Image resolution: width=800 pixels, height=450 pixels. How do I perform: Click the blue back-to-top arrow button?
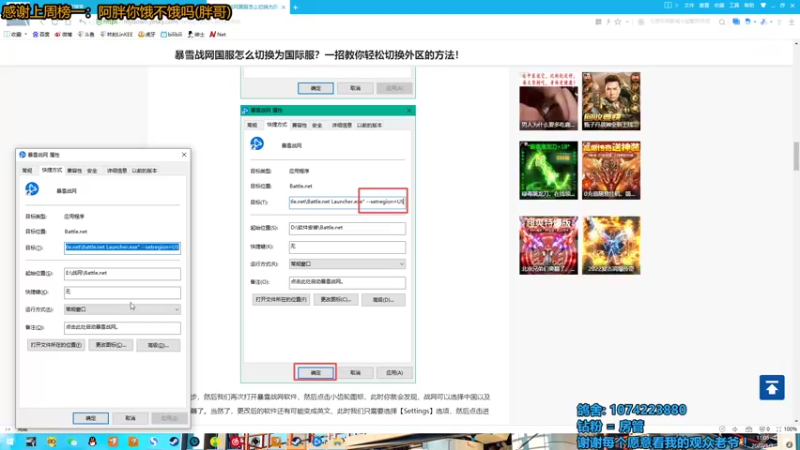(771, 388)
